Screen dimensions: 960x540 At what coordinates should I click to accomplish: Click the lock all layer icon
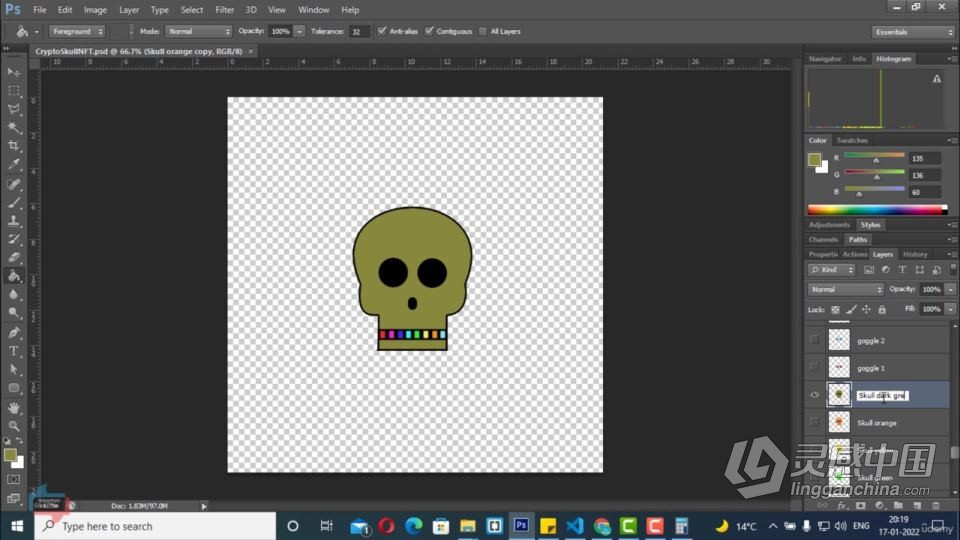(882, 310)
